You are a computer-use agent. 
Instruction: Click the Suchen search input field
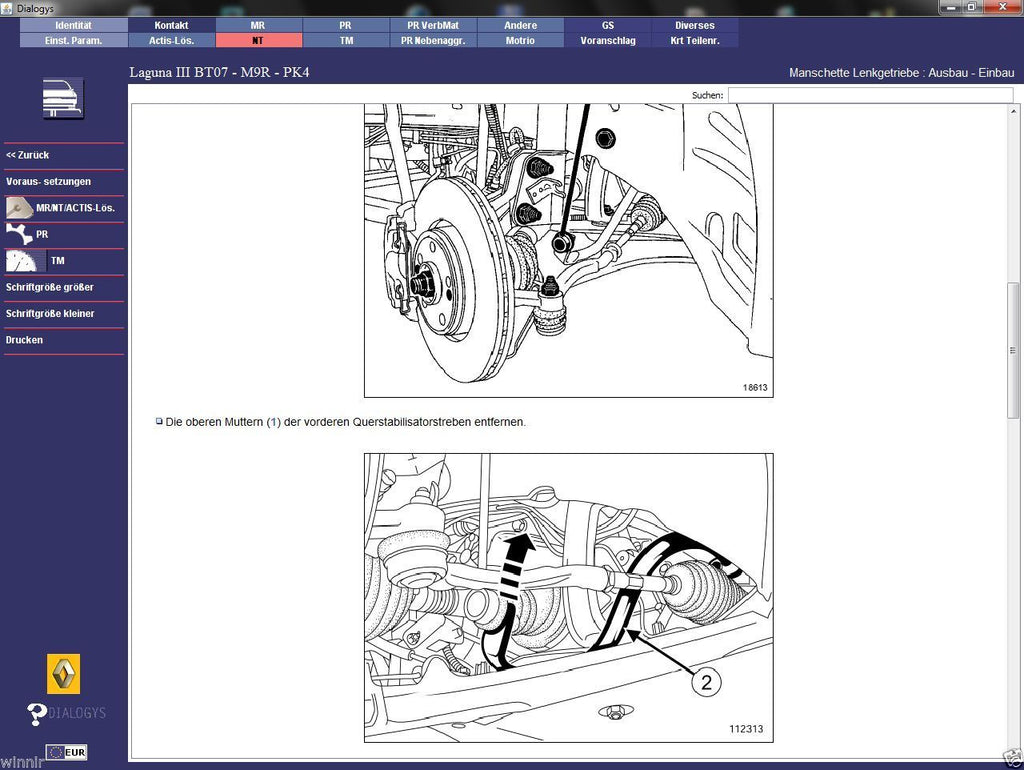click(871, 95)
